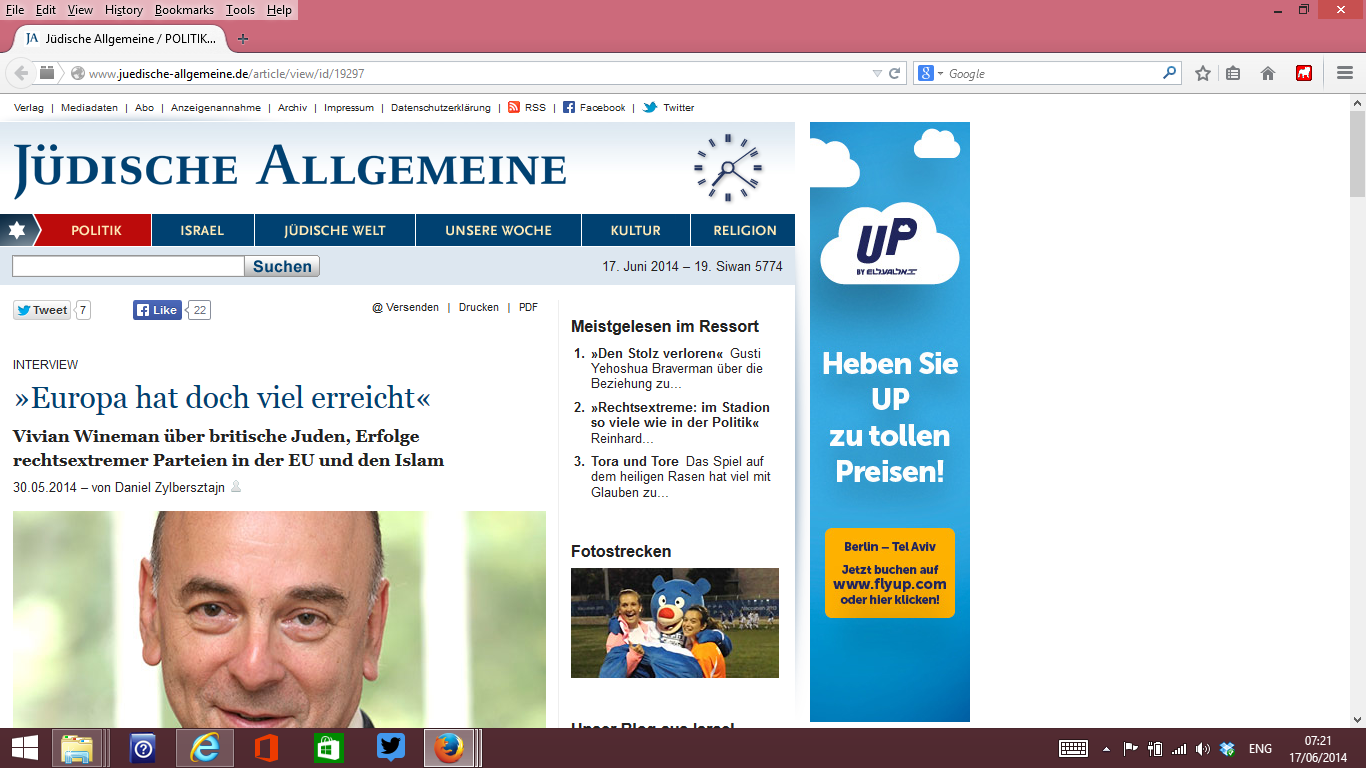Click the Facebook Like button

click(x=157, y=310)
